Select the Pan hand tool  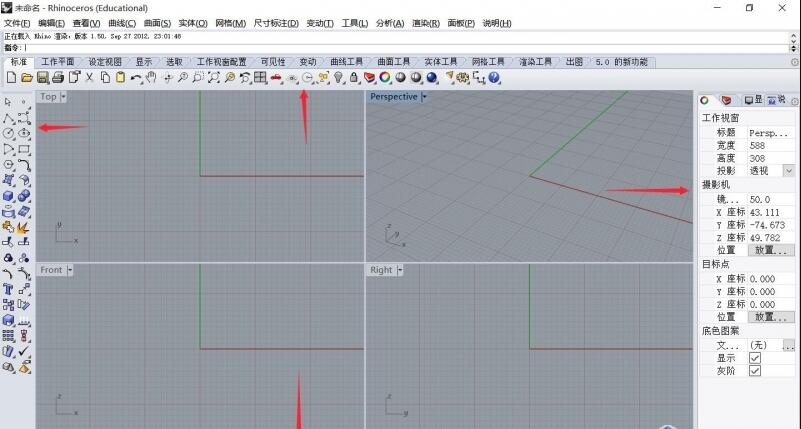coord(151,77)
